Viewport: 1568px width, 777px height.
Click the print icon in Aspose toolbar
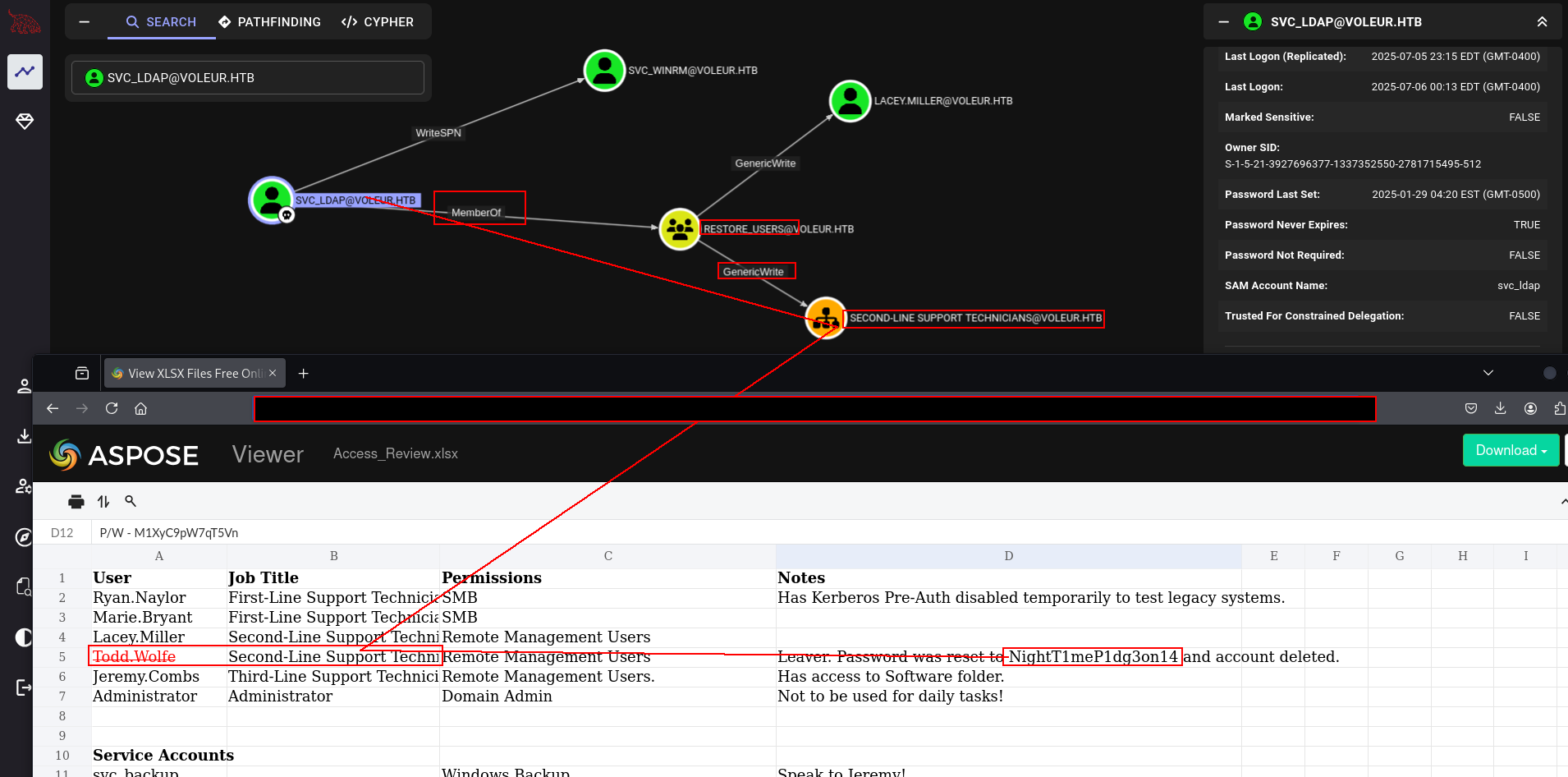76,502
